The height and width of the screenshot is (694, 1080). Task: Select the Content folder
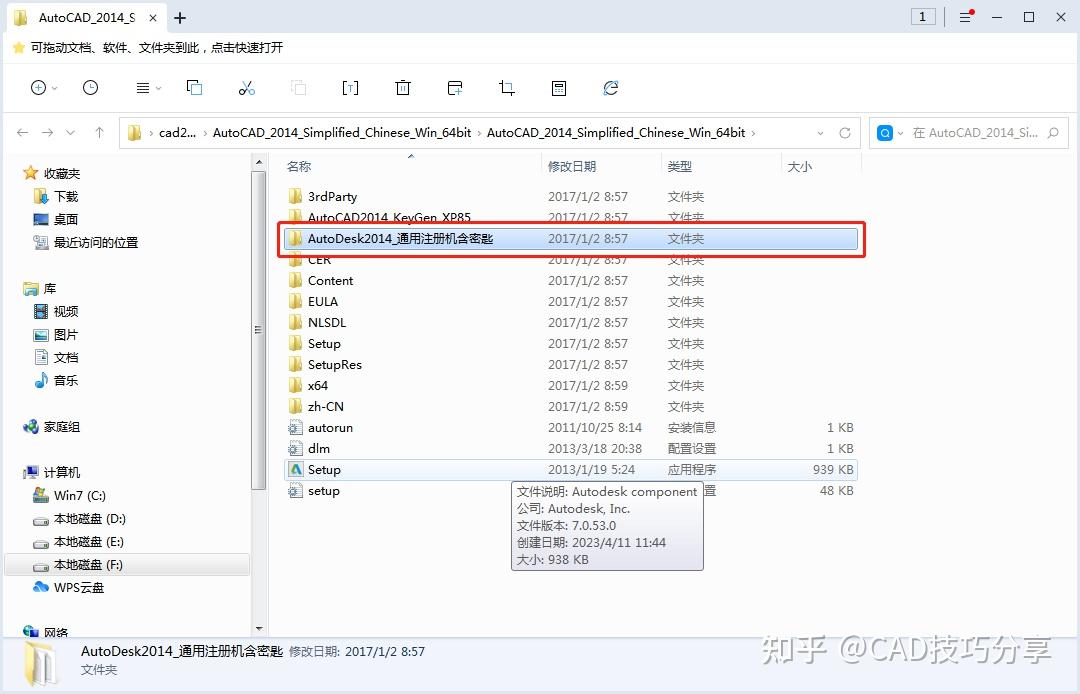tap(570, 280)
